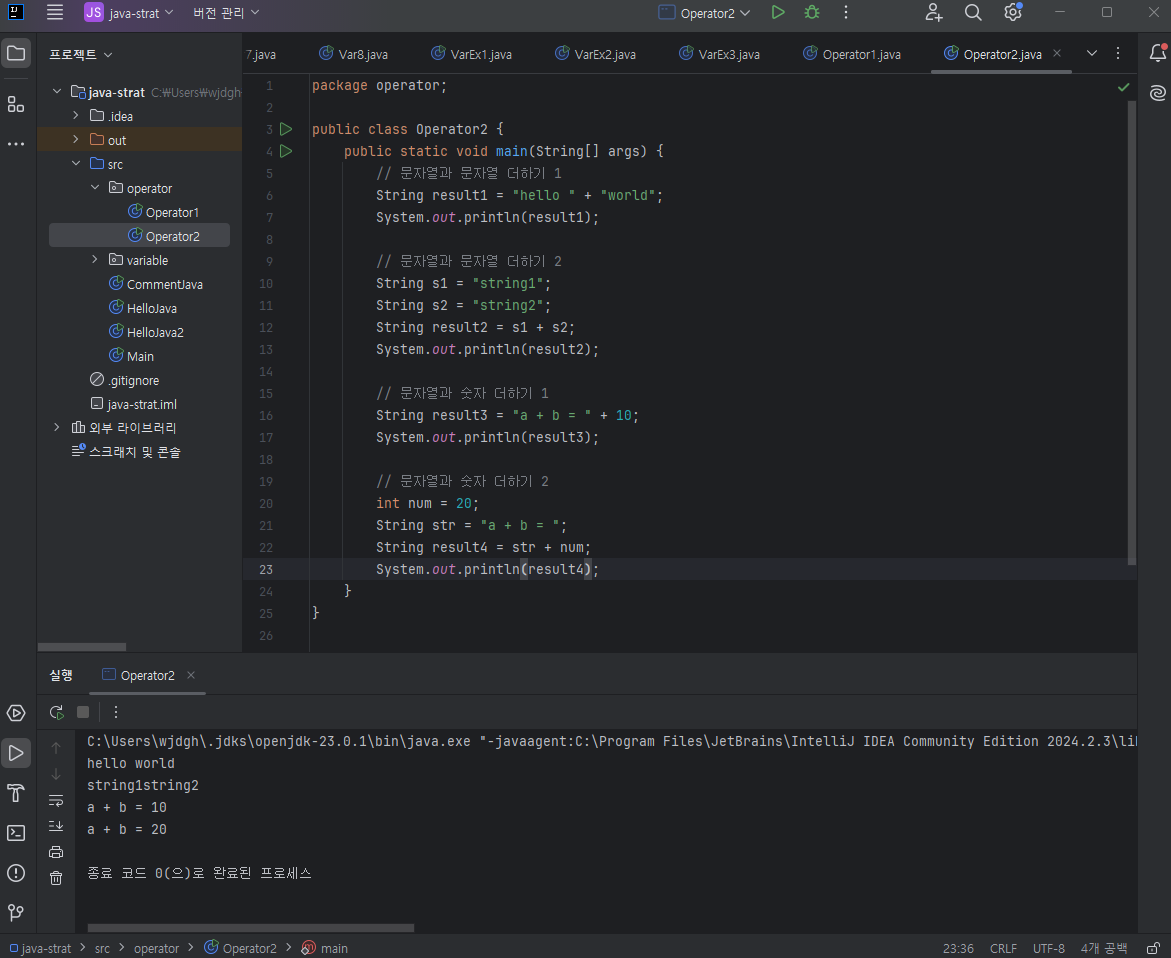Open the Build hammer tool window

16,793
